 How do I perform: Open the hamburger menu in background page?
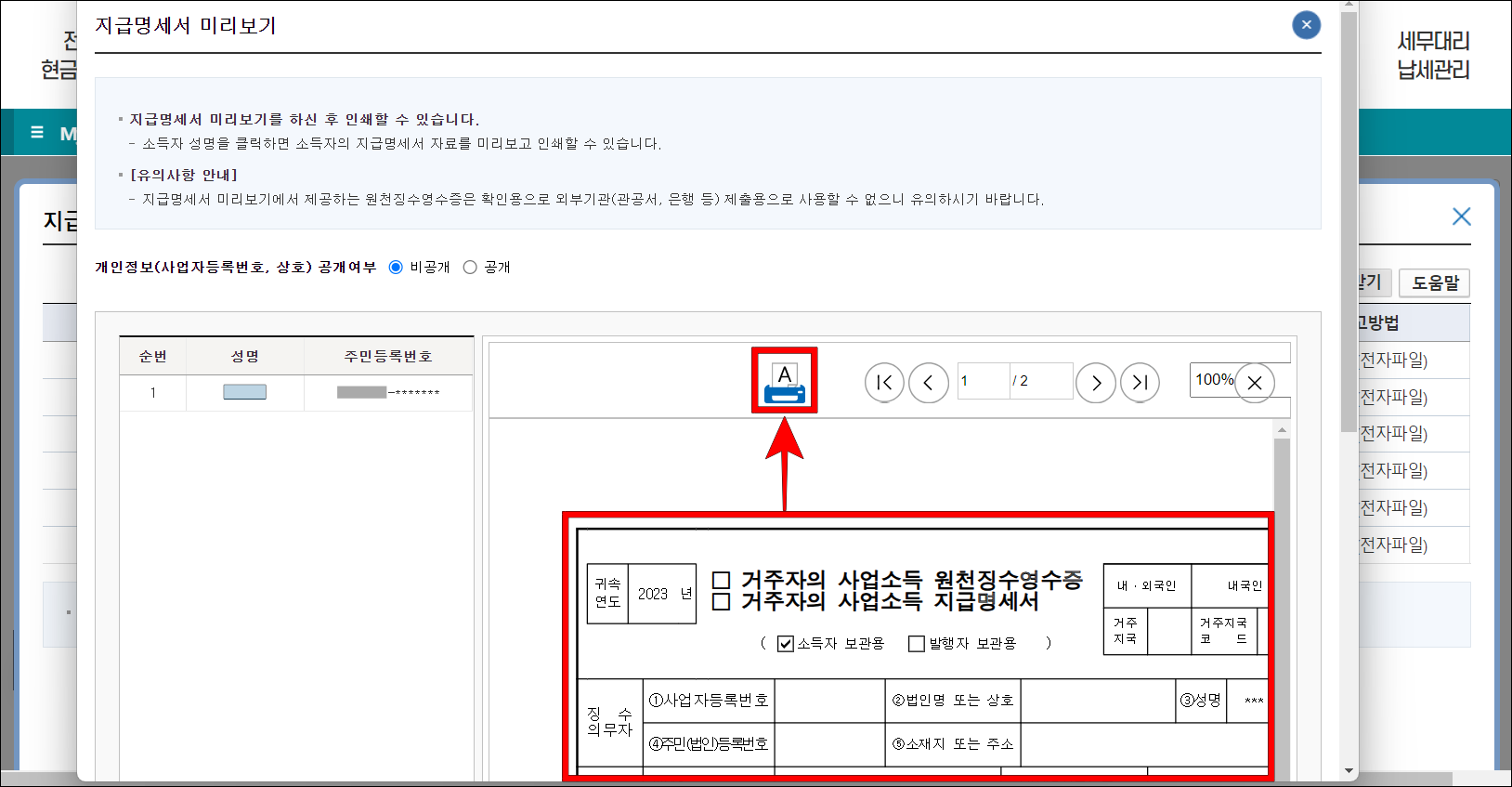(x=37, y=132)
